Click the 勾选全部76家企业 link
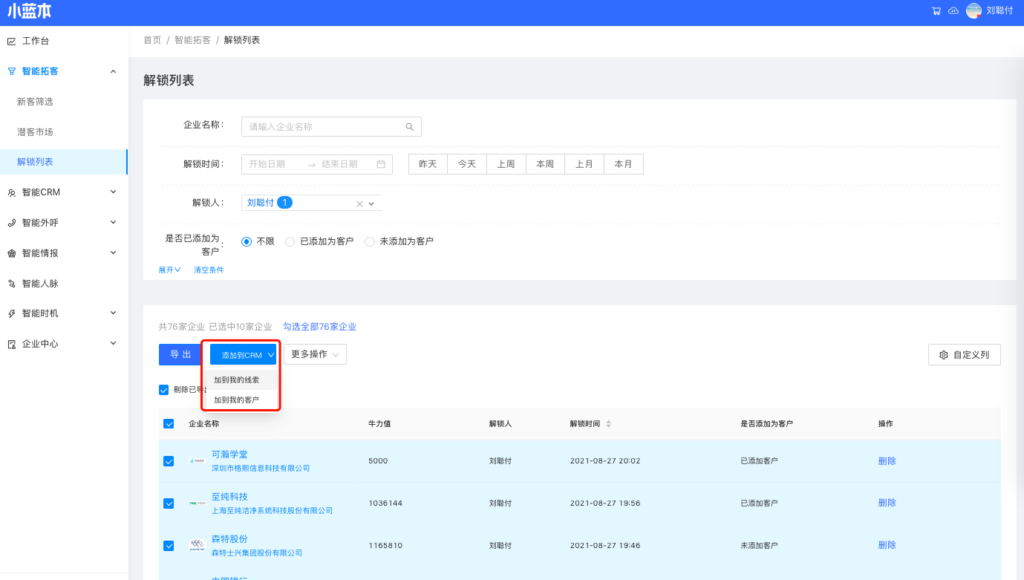Viewport: 1024px width, 580px height. 319,327
